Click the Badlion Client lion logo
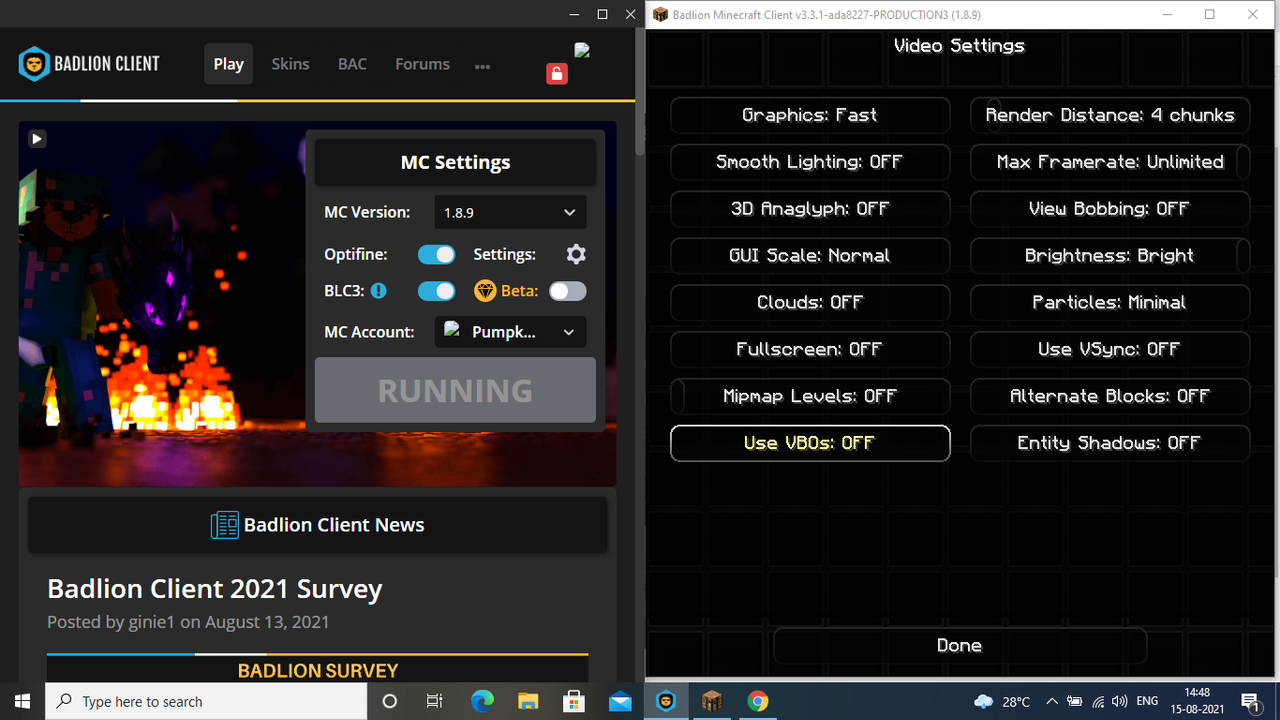Image resolution: width=1280 pixels, height=720 pixels. point(35,64)
